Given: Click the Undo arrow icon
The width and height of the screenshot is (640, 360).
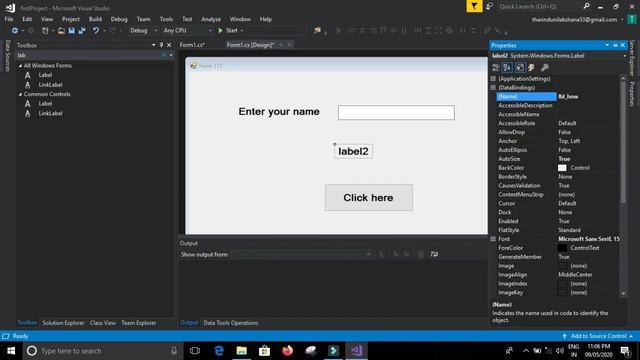Looking at the screenshot, I should [96, 31].
